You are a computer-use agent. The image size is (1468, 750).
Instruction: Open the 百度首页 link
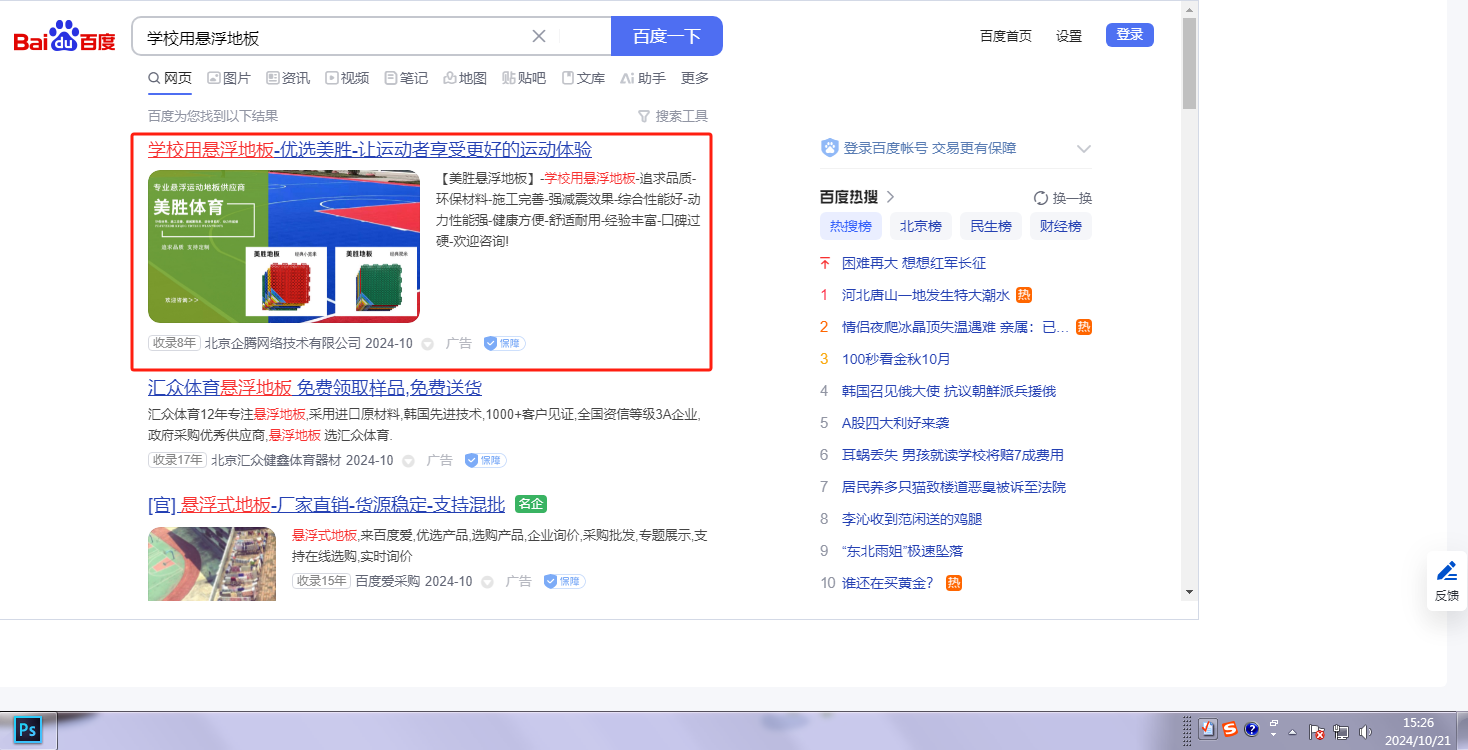[x=1006, y=36]
